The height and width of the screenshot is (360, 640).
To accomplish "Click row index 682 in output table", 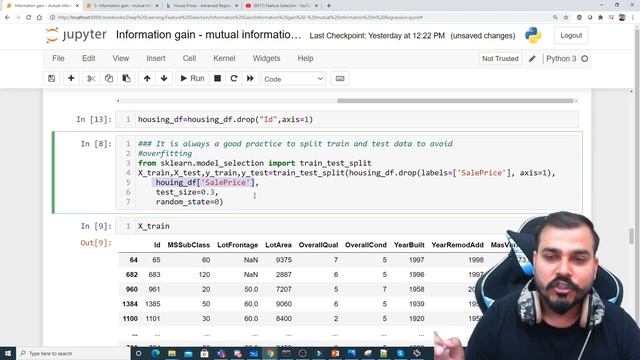I will tap(131, 275).
